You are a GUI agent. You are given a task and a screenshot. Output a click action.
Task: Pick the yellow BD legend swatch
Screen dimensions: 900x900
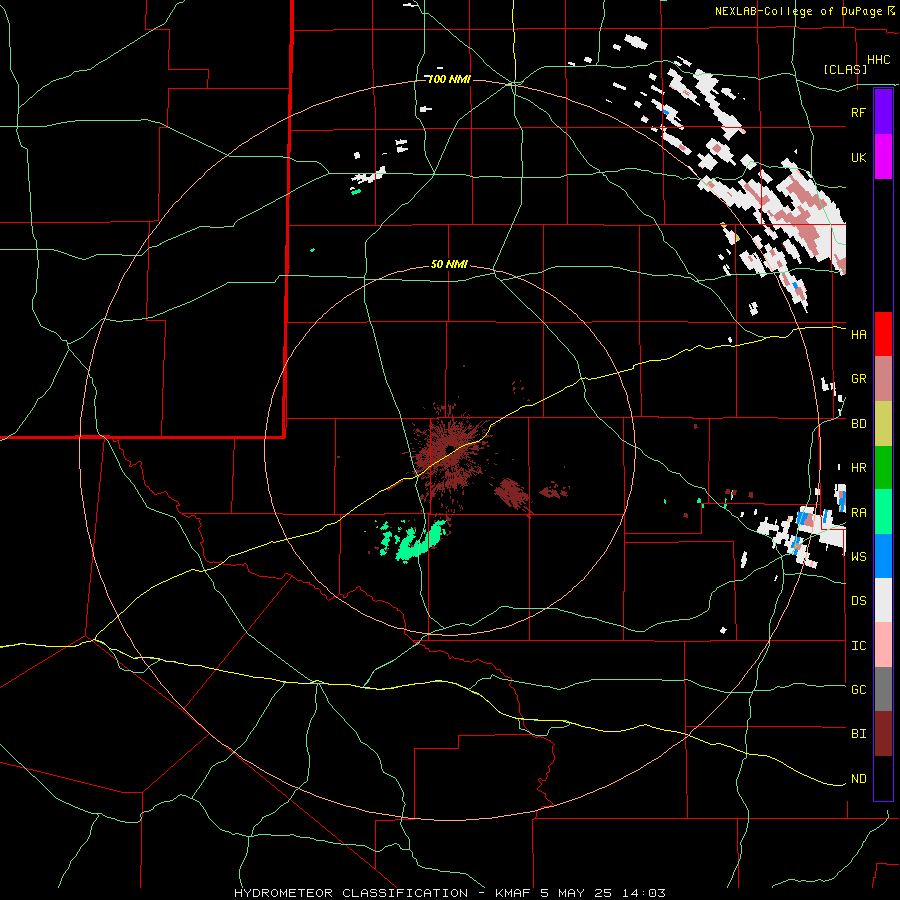pyautogui.click(x=883, y=424)
